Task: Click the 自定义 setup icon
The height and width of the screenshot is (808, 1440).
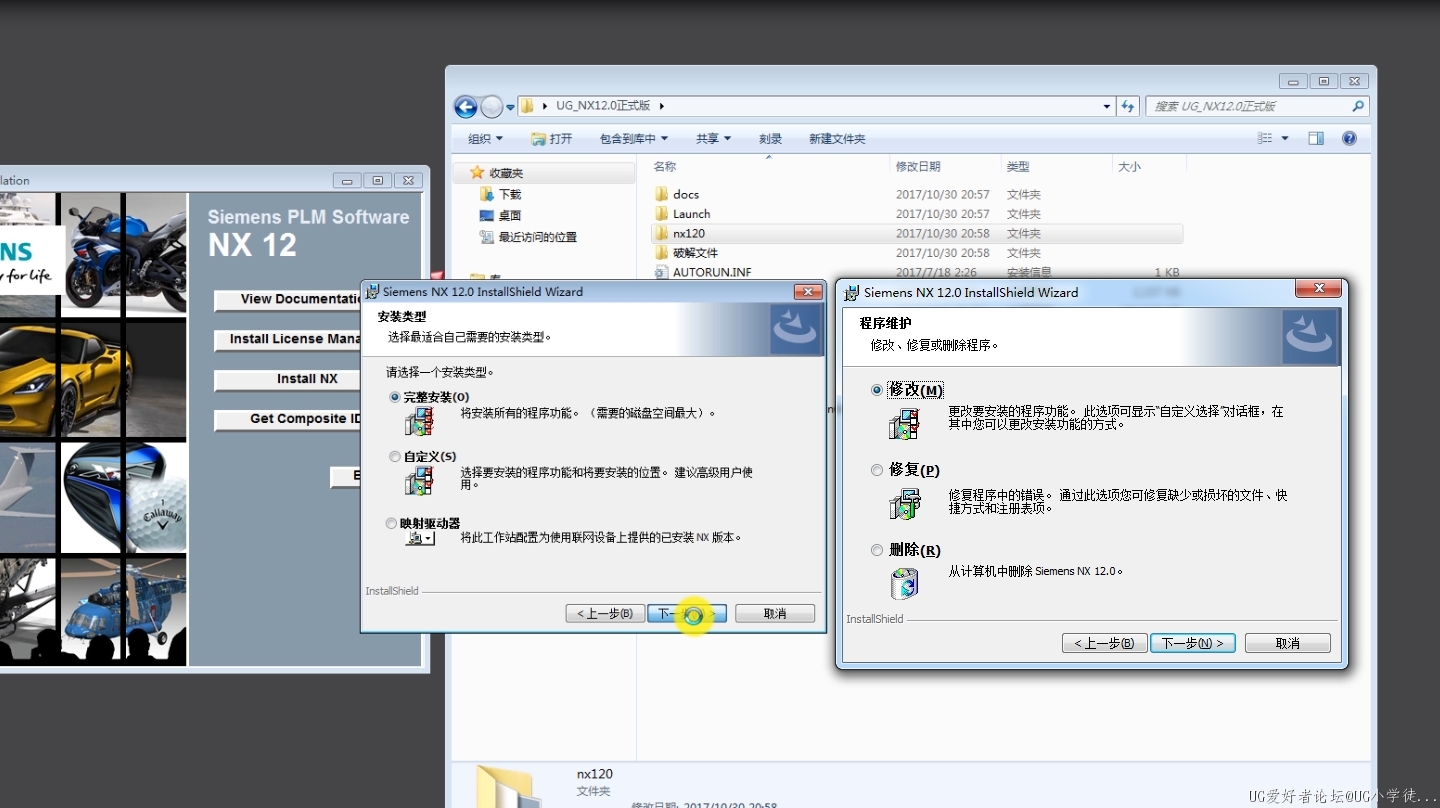Action: click(419, 481)
